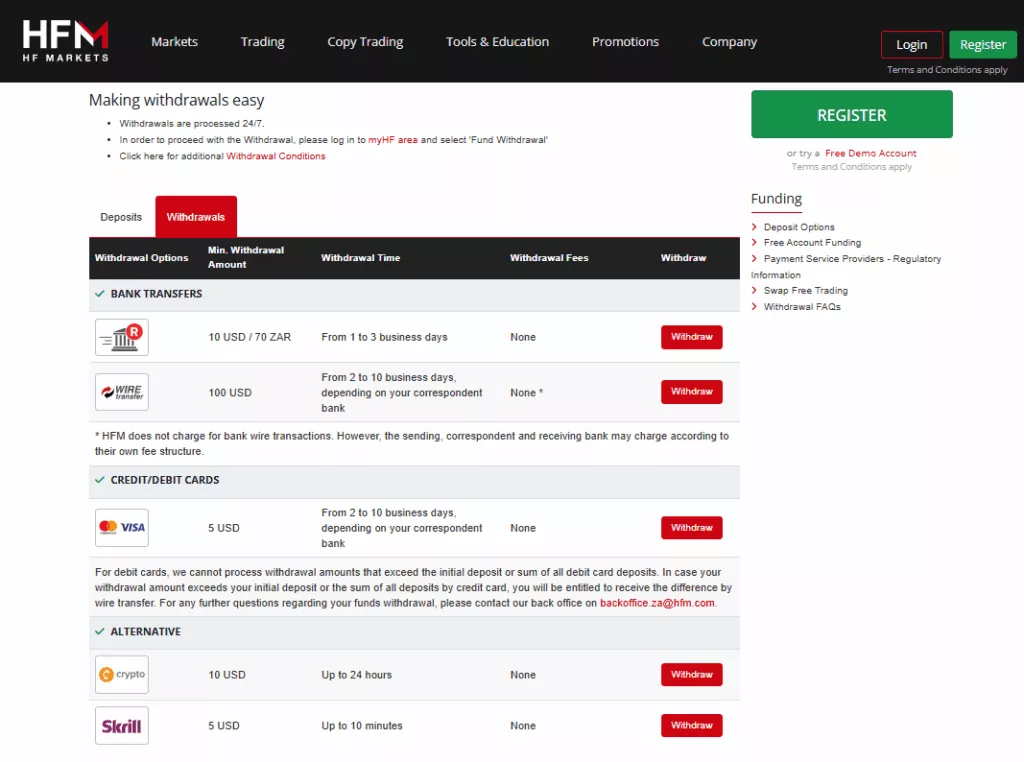Viewport: 1024px width, 762px height.
Task: Click the backoffice.za@hfm.com email link
Action: [x=657, y=603]
